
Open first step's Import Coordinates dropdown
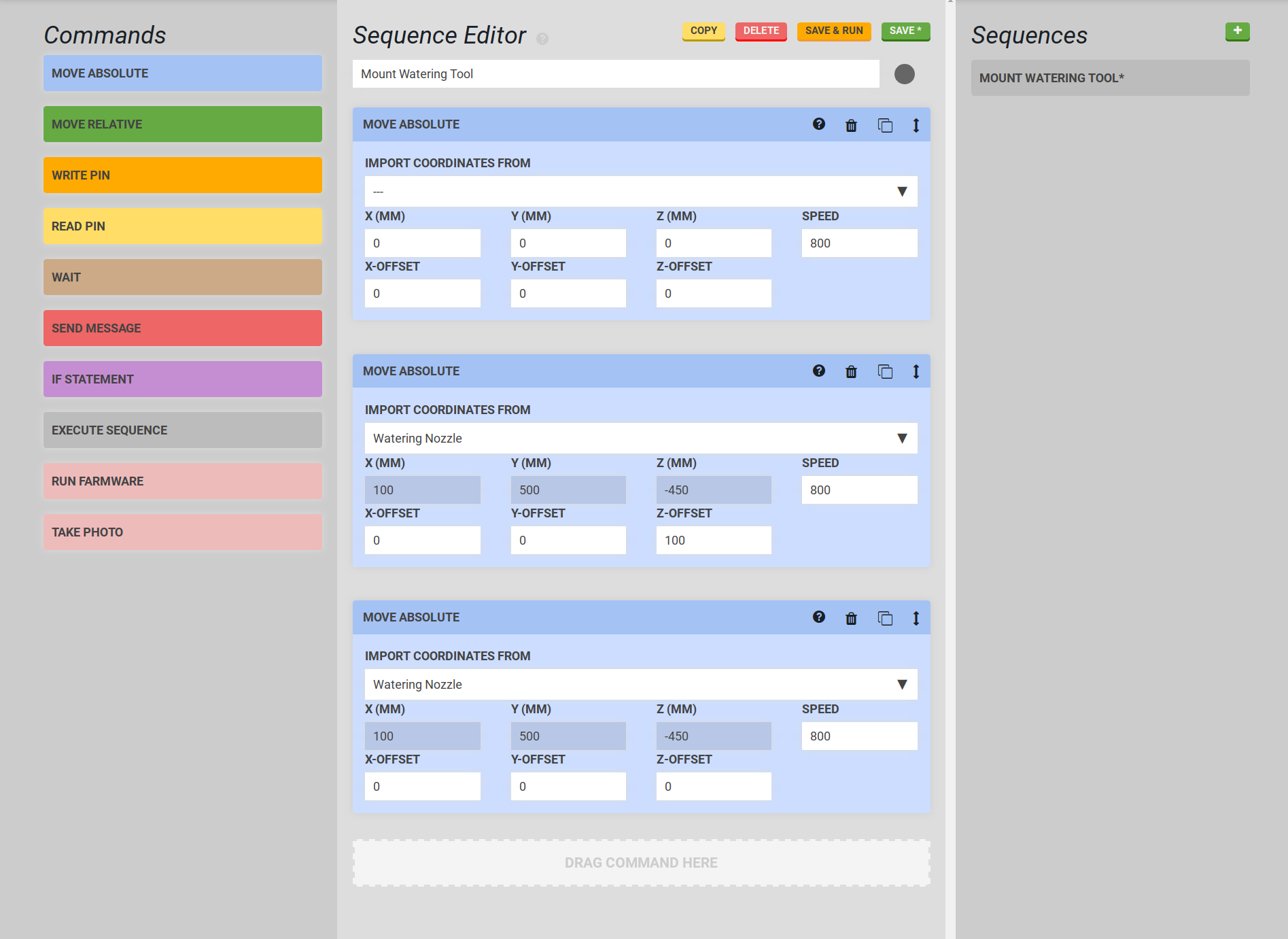point(640,192)
